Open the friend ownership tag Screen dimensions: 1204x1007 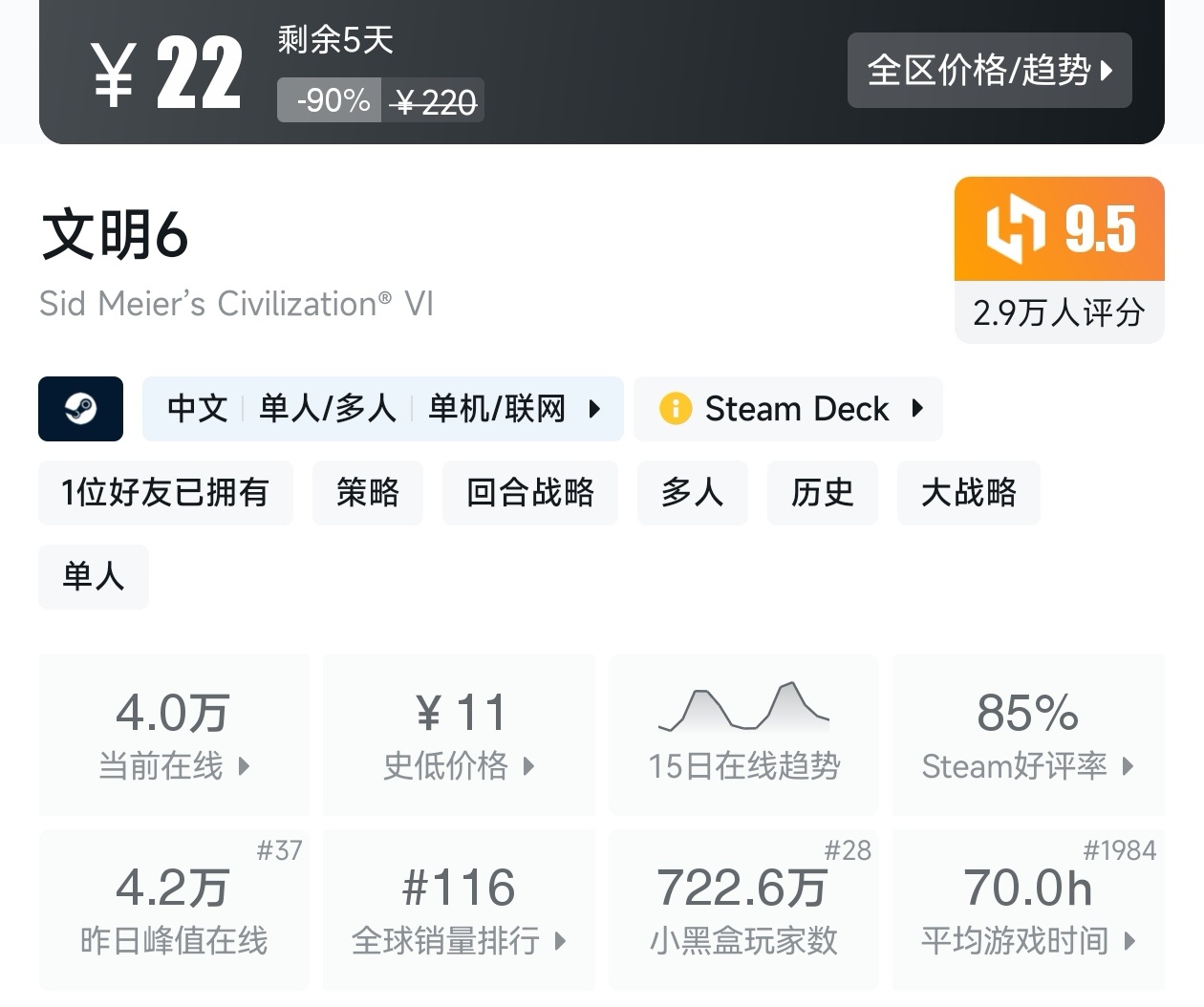click(165, 493)
